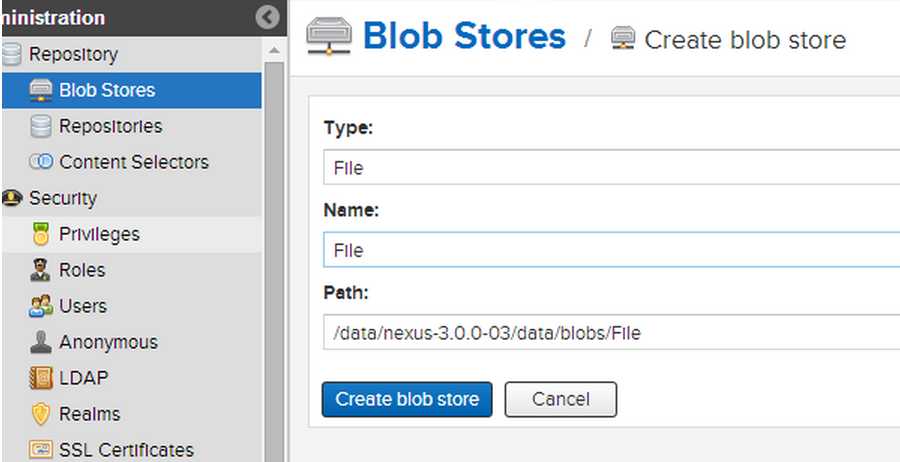Click the Roles person icon
Image resolution: width=900 pixels, height=462 pixels.
pyautogui.click(x=40, y=270)
